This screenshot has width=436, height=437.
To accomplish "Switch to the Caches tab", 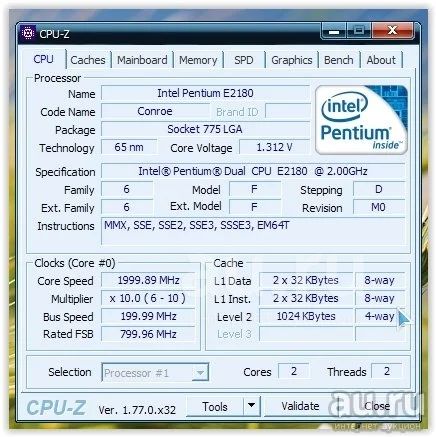I will [x=88, y=60].
